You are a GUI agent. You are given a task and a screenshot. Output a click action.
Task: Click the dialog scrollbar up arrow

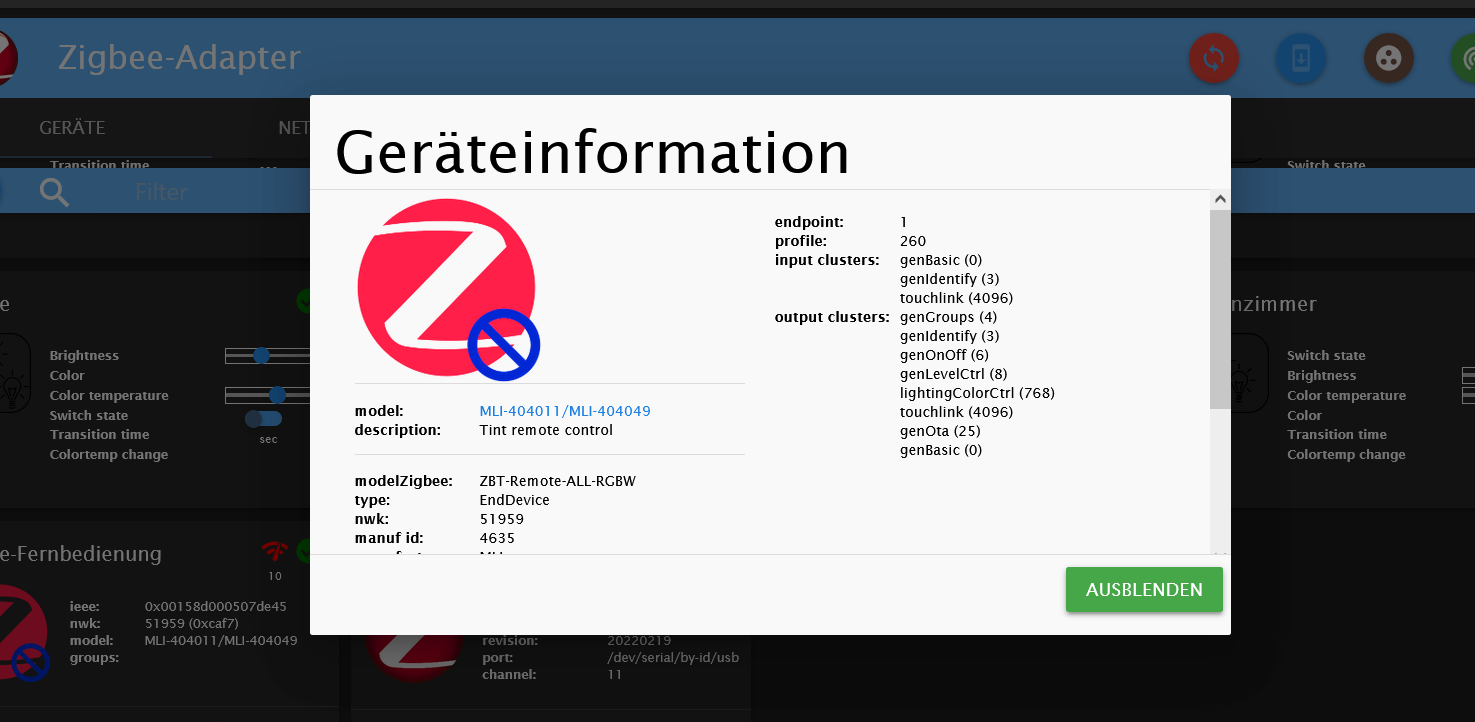coord(1220,200)
